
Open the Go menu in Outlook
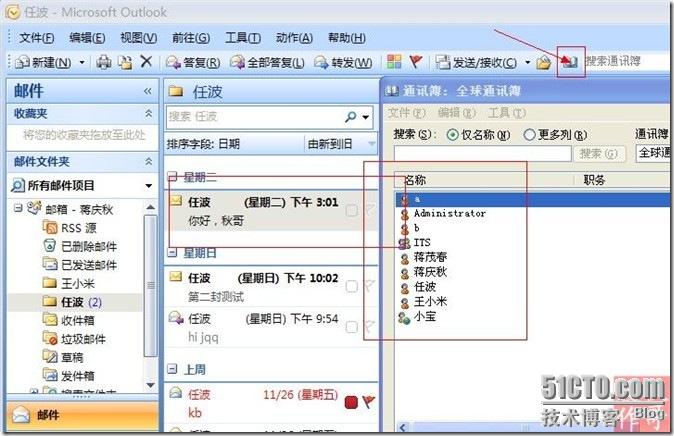191,38
